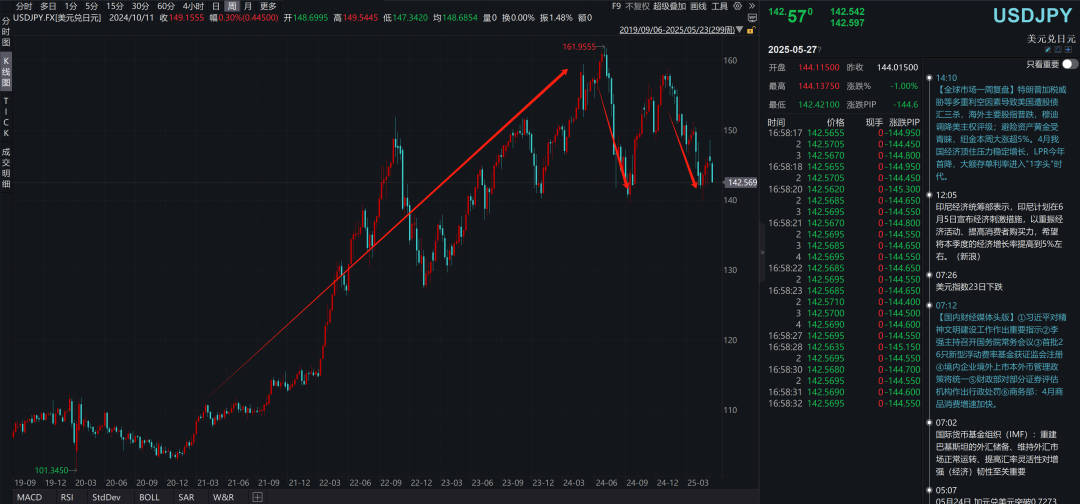Image resolution: width=1080 pixels, height=504 pixels.
Task: Click the 开盘 value 144.11500
Action: (818, 67)
